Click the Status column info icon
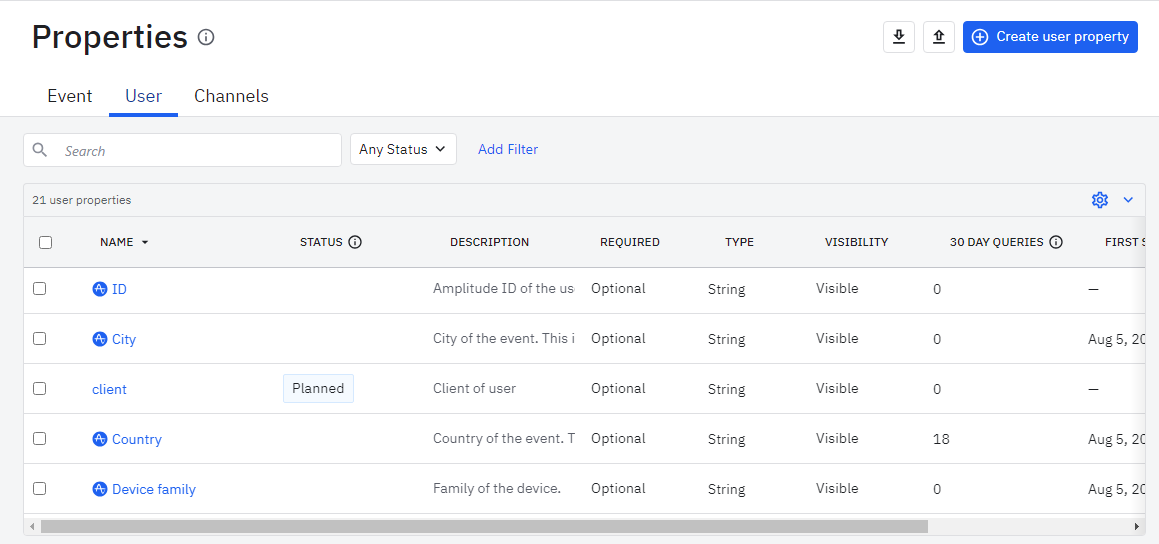 pos(355,242)
